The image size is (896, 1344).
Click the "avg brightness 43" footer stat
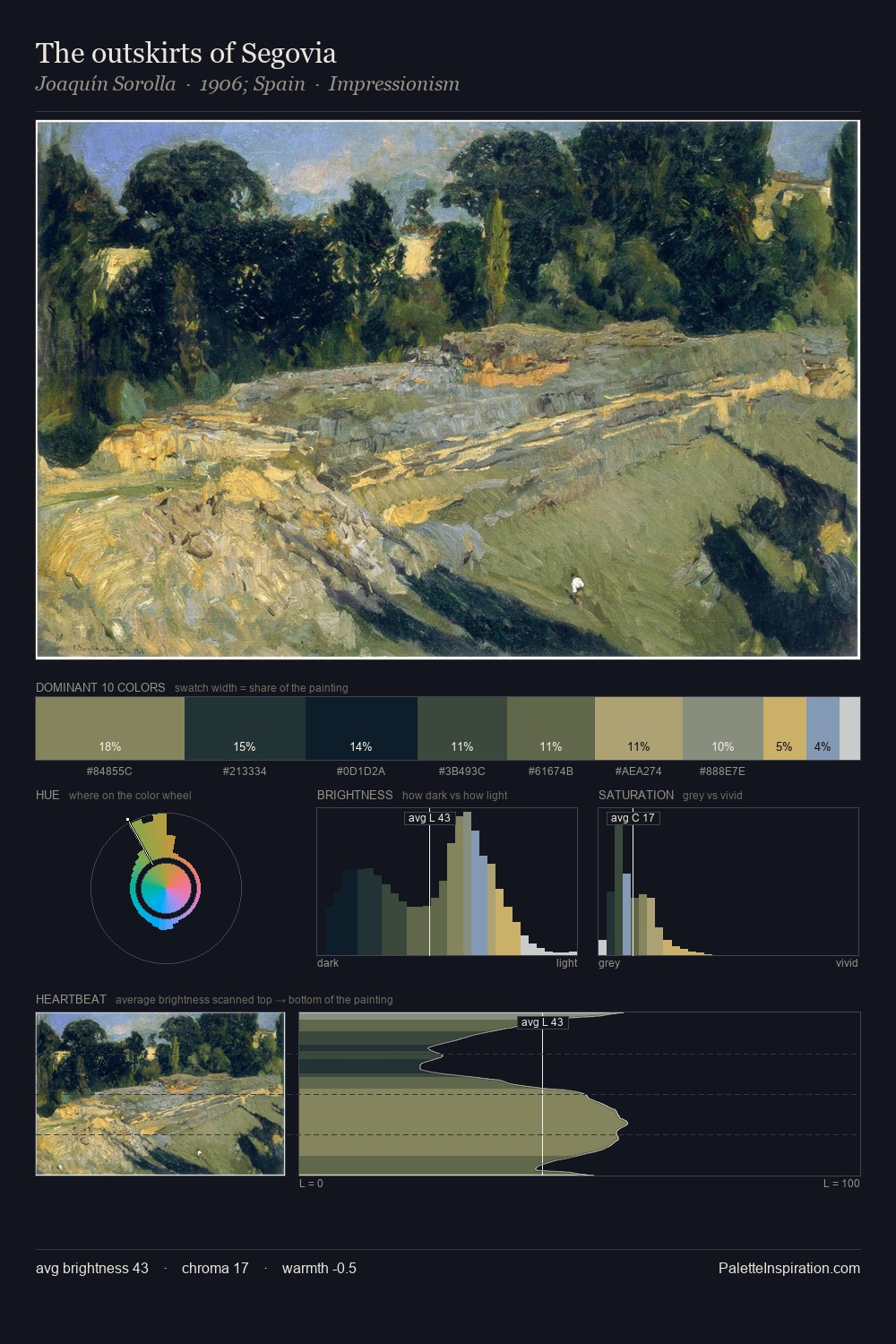[x=92, y=1268]
